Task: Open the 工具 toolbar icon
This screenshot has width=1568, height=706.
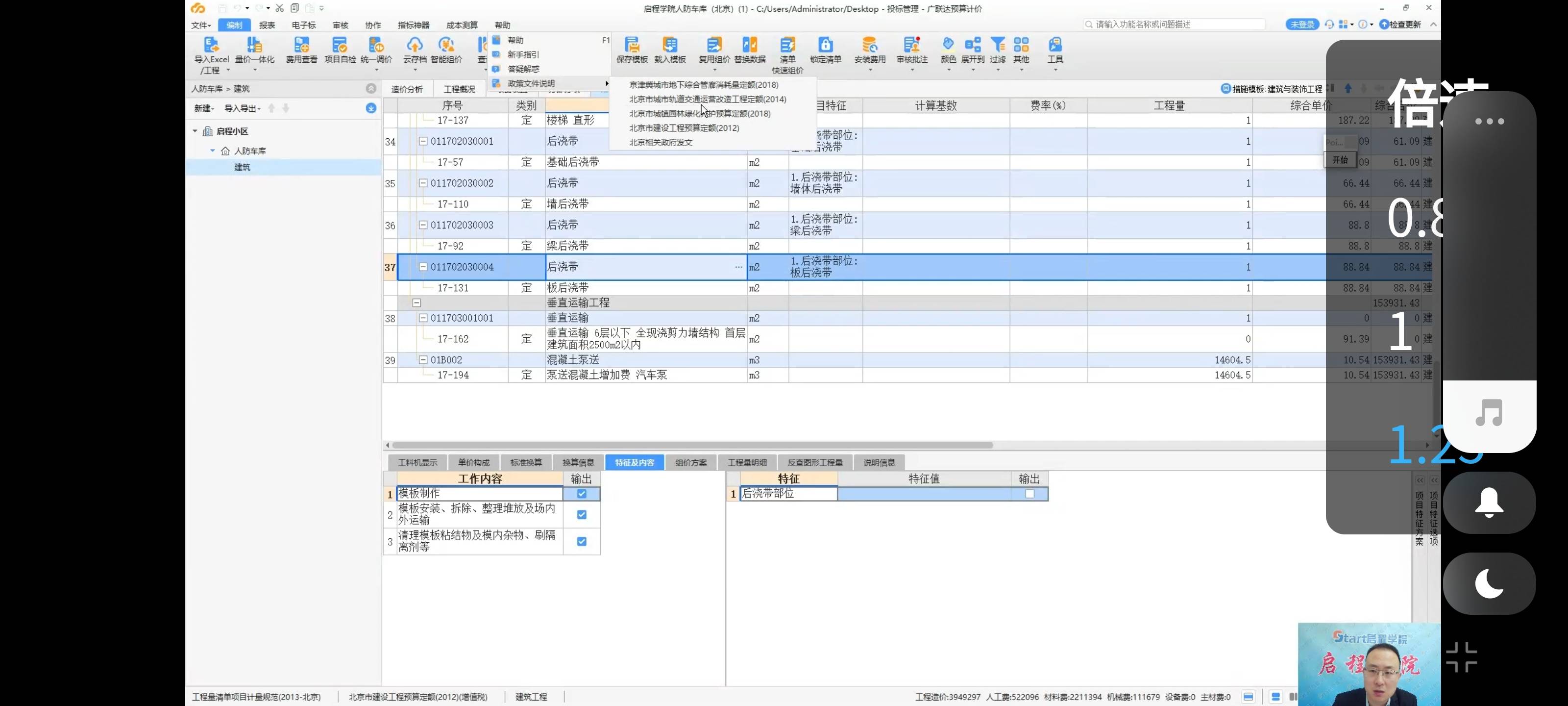Action: tap(1055, 50)
